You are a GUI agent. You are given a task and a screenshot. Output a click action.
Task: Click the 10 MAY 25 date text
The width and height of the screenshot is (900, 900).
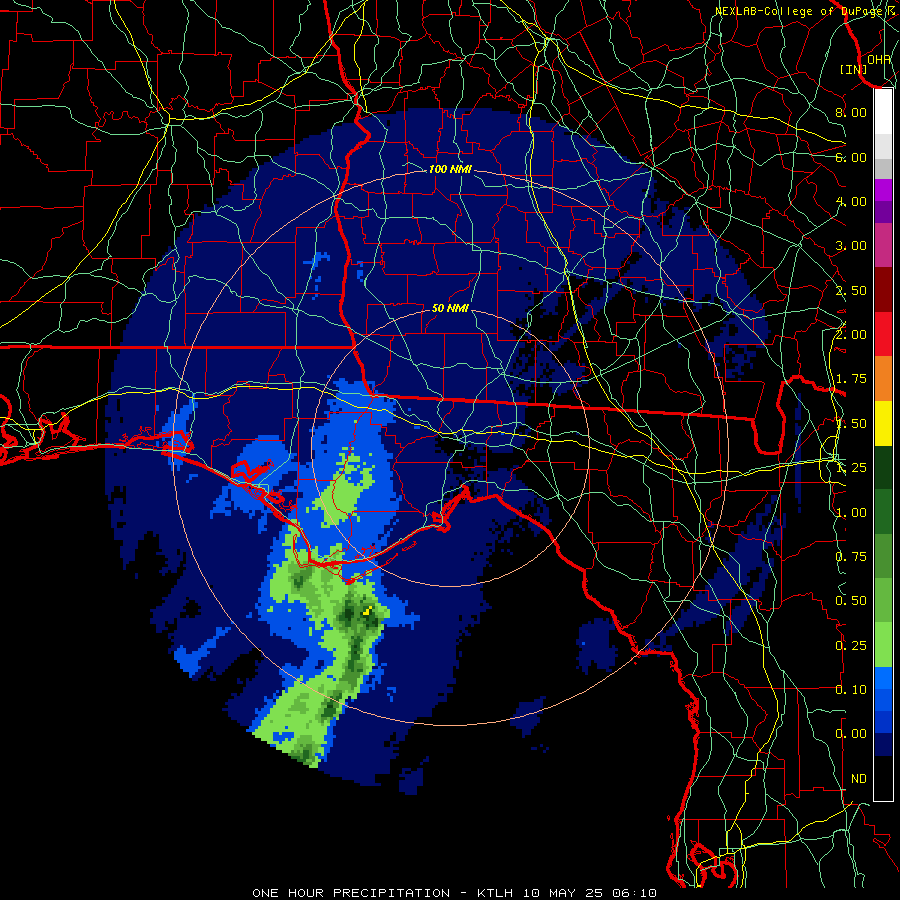(x=561, y=893)
